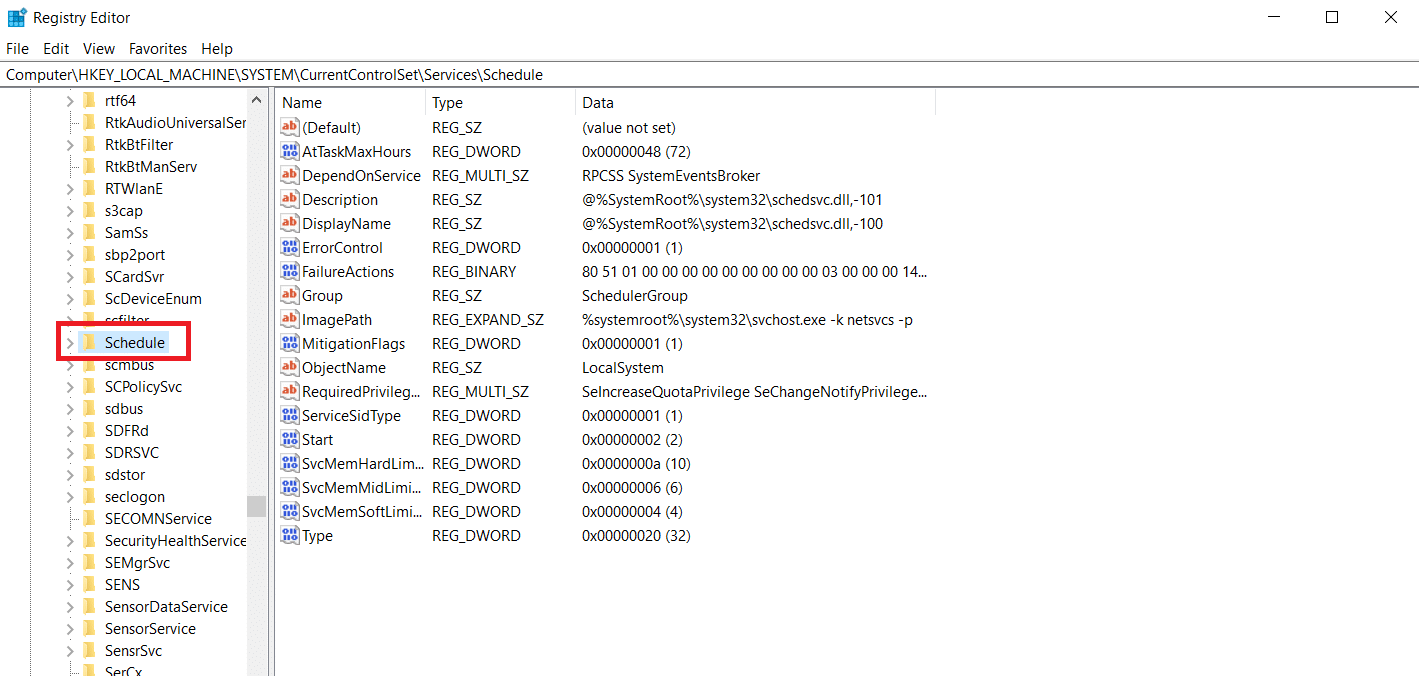Open the Favorites menu
This screenshot has width=1419, height=676.
pyautogui.click(x=158, y=48)
